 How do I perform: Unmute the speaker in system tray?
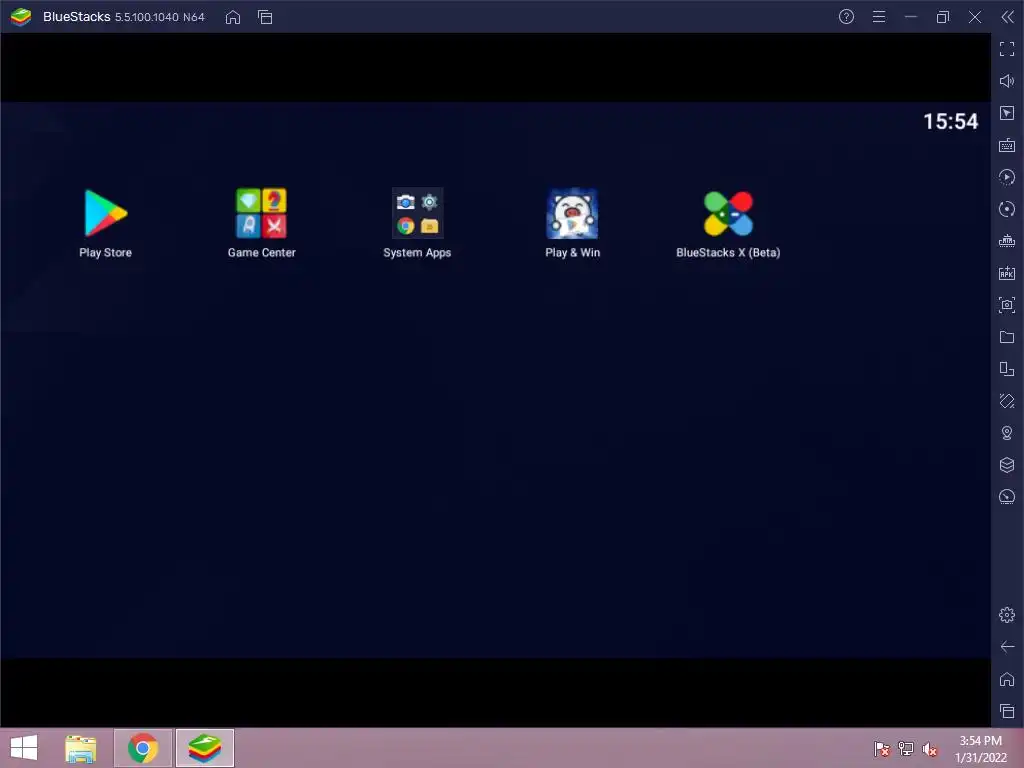tap(930, 749)
